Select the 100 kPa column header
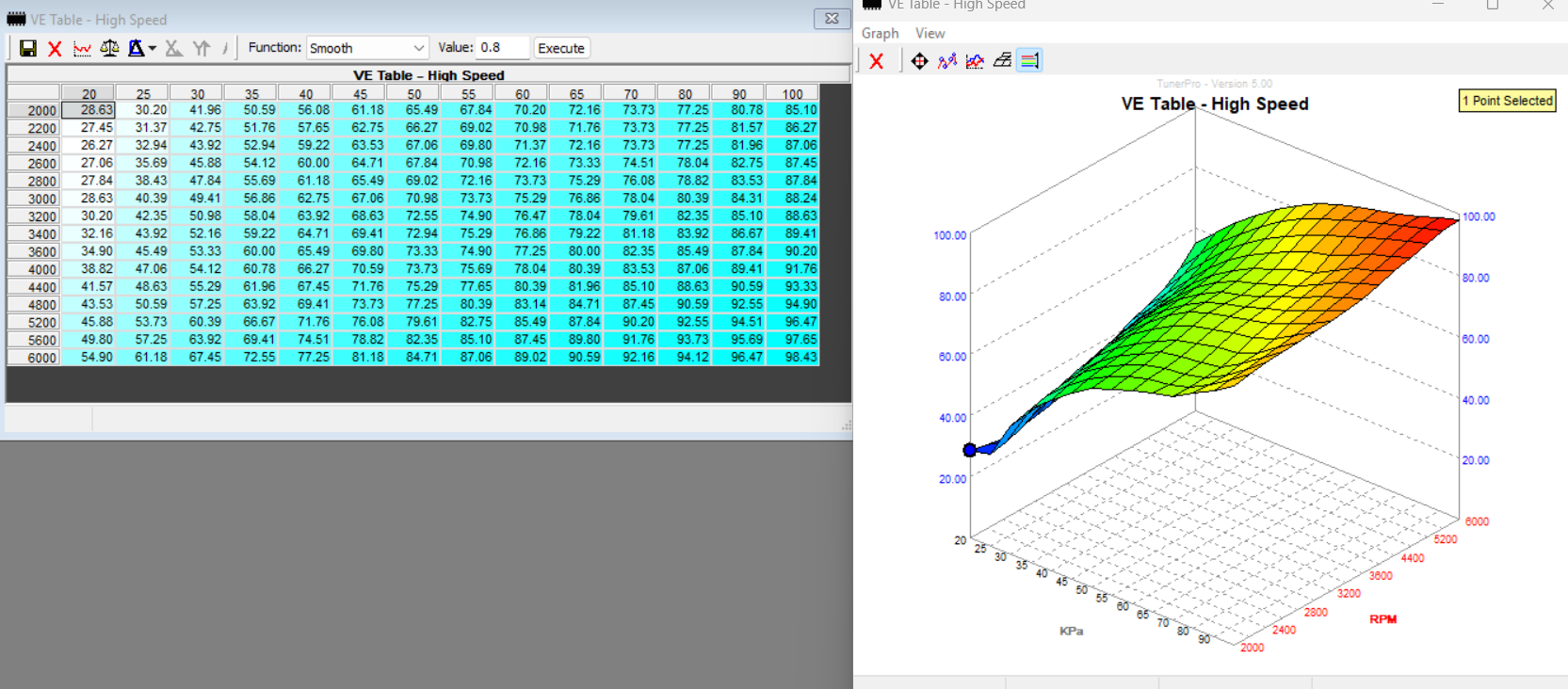 tap(792, 94)
